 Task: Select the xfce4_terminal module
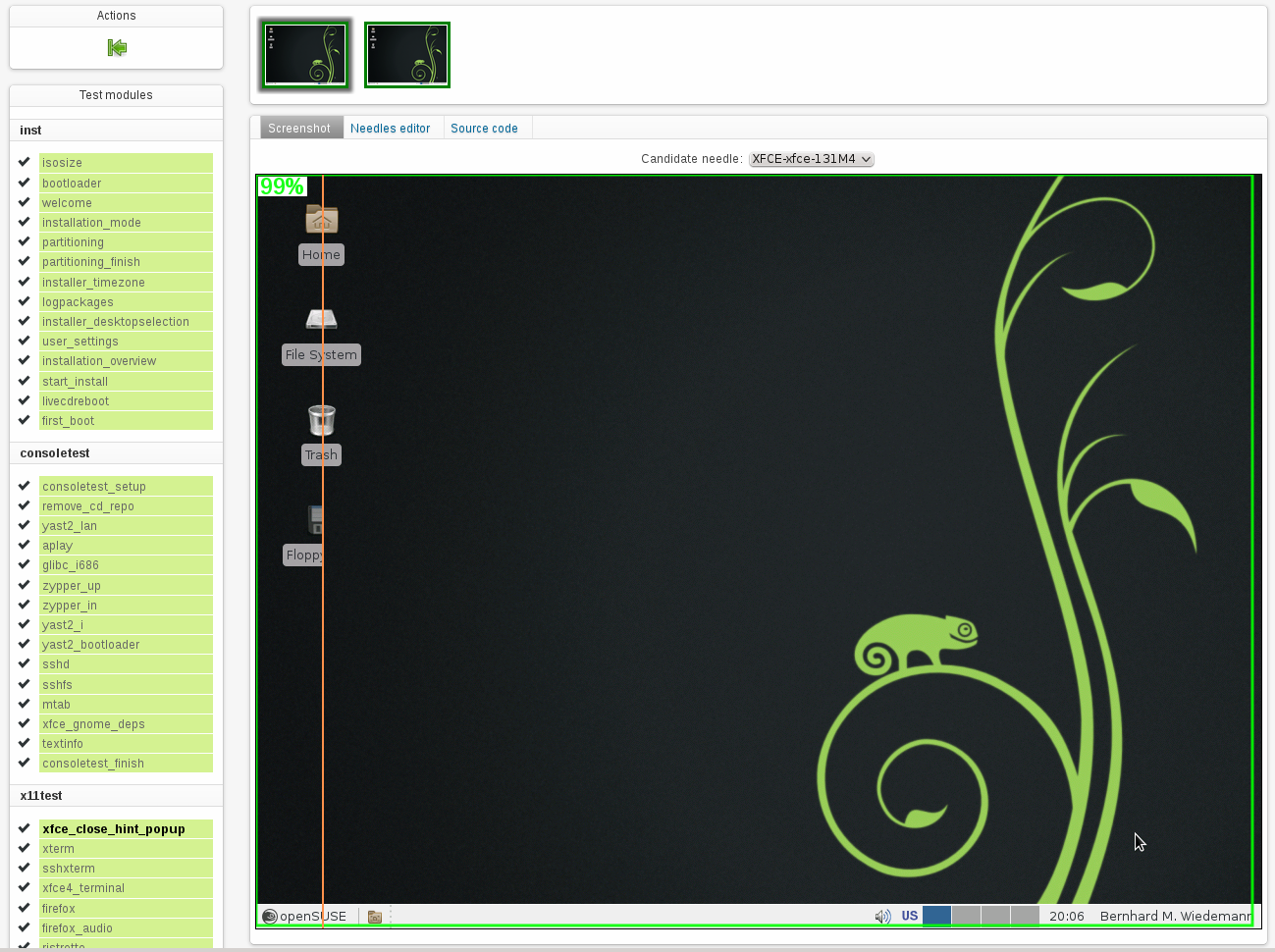tap(126, 888)
